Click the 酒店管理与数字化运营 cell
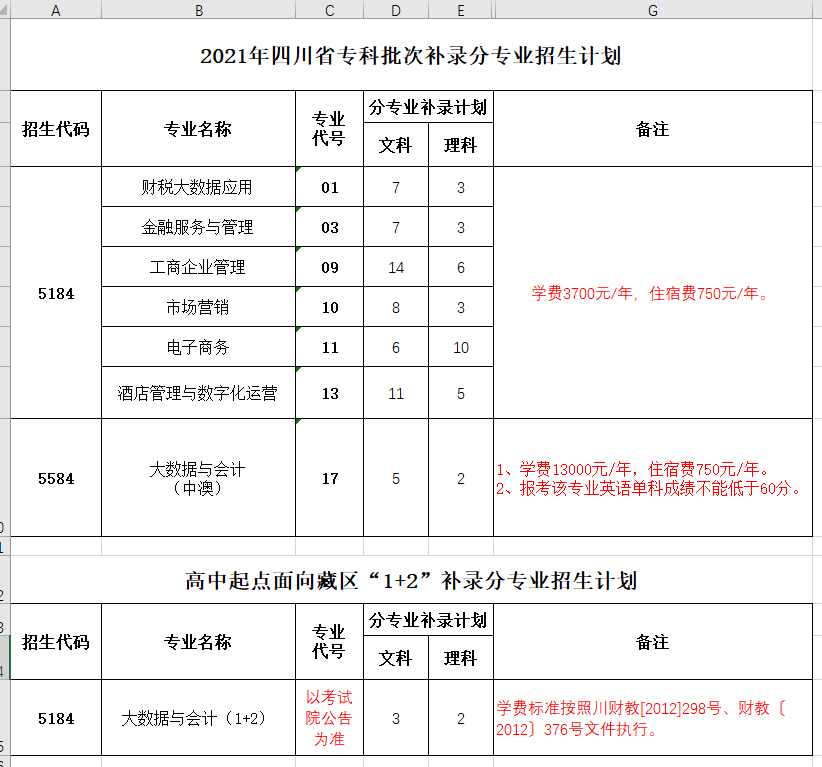 pyautogui.click(x=198, y=393)
